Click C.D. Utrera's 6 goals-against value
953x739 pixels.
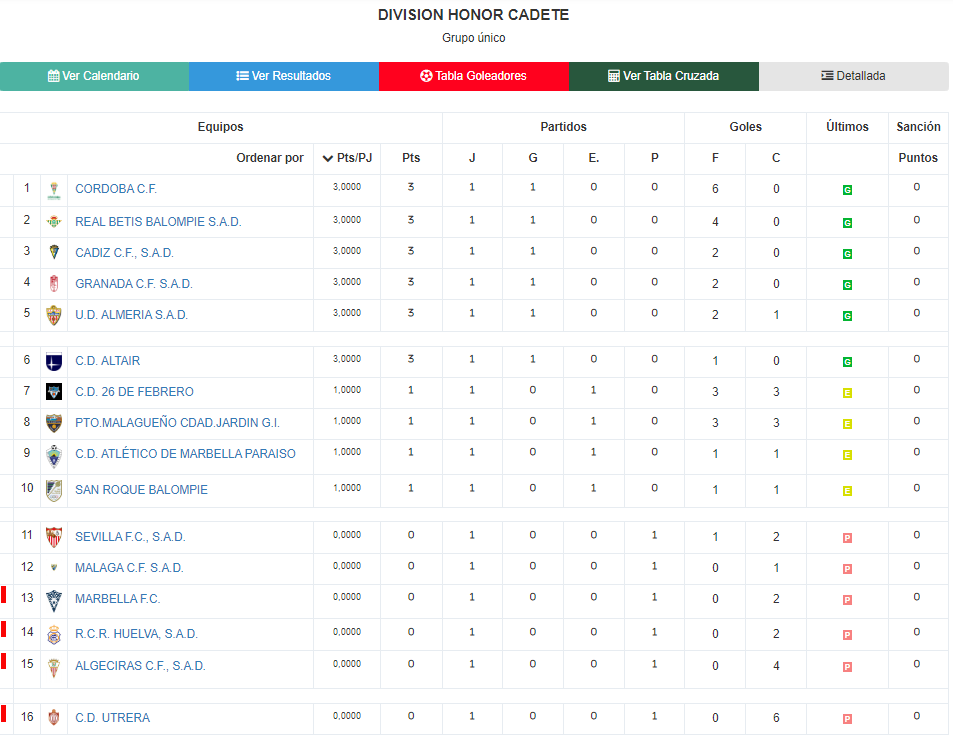pyautogui.click(x=776, y=718)
